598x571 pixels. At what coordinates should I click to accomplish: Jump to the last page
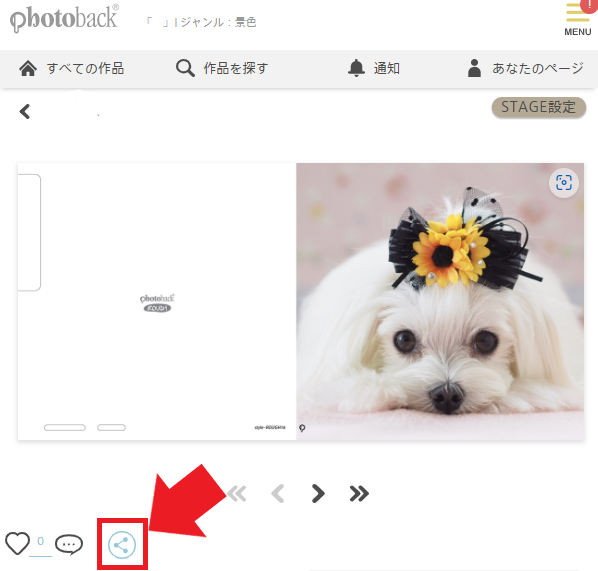click(x=359, y=494)
